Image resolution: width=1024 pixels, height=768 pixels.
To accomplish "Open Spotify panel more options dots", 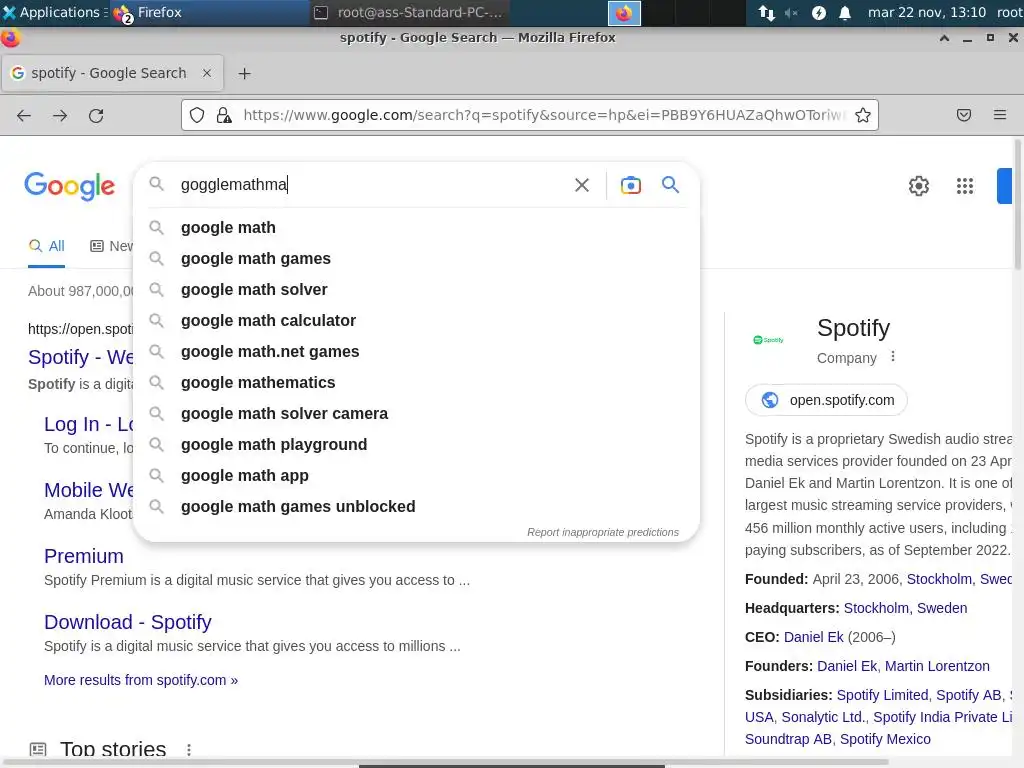I will tap(893, 357).
